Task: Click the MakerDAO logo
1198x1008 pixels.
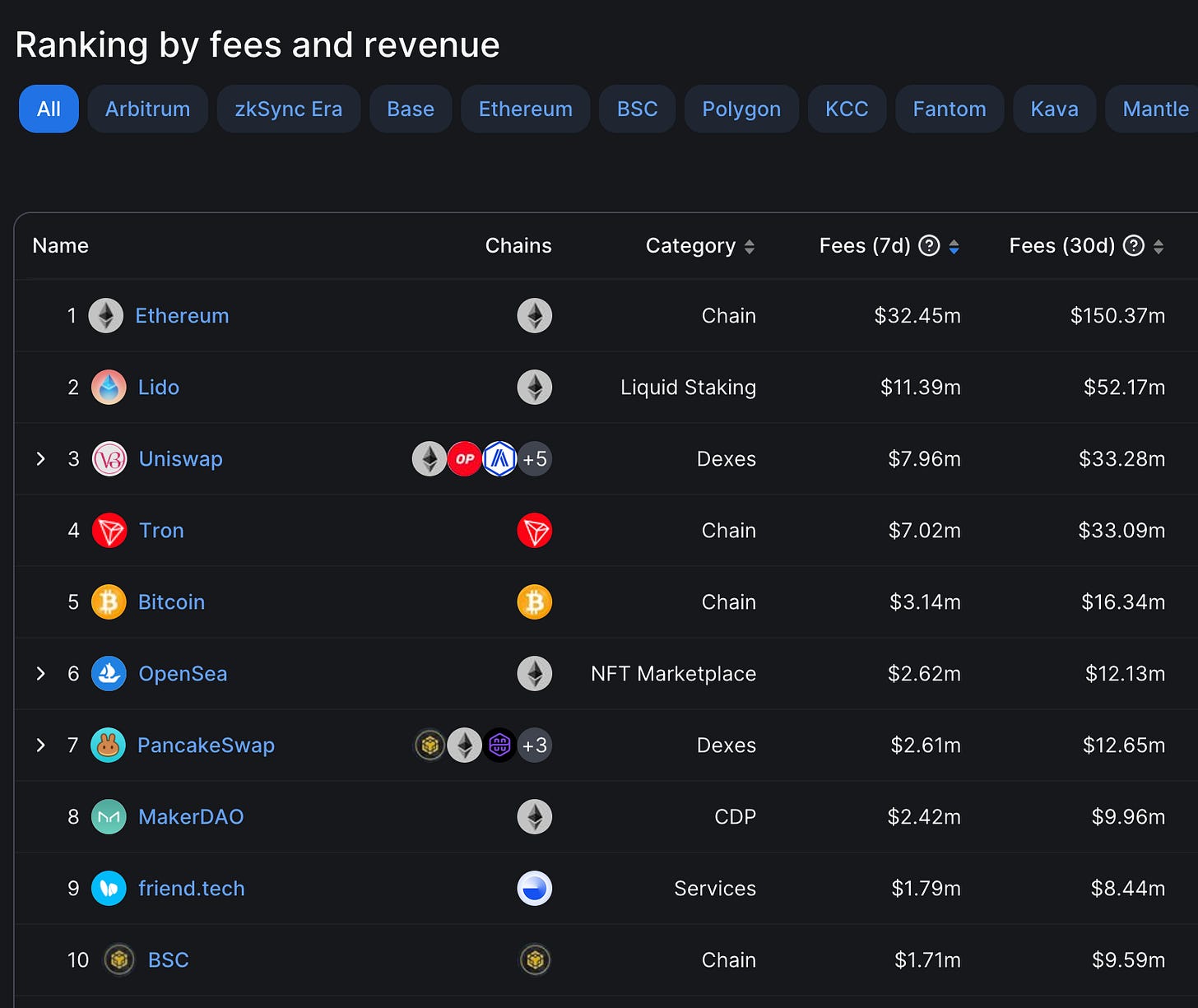Action: pyautogui.click(x=109, y=817)
